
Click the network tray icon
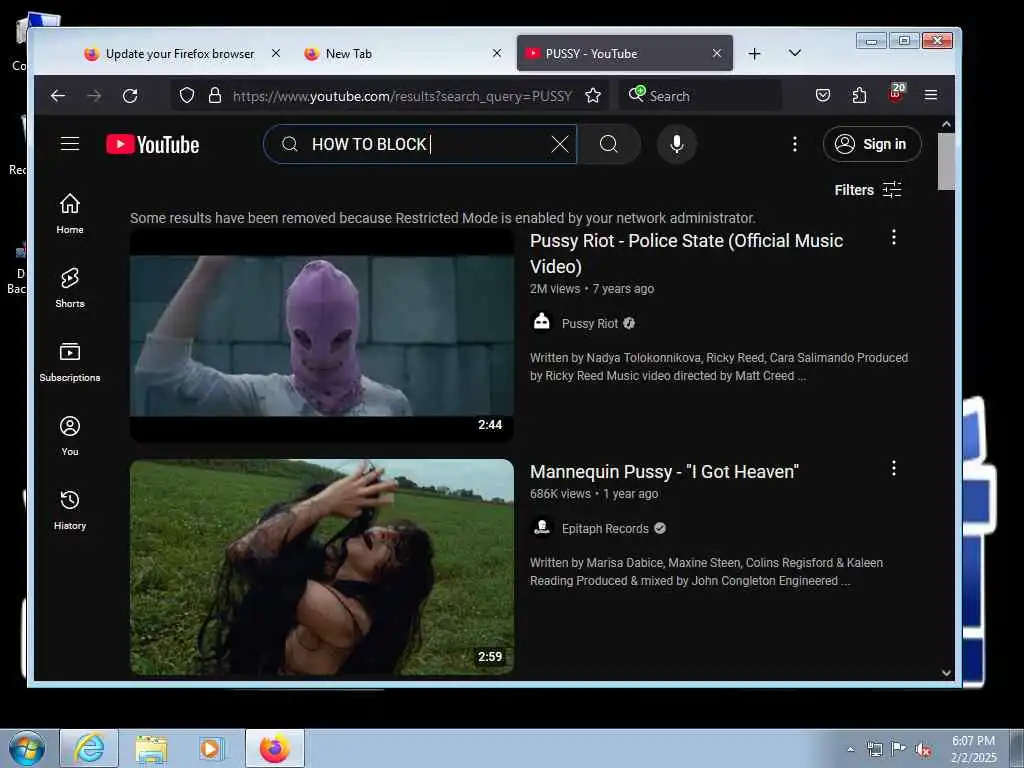pyautogui.click(x=874, y=750)
